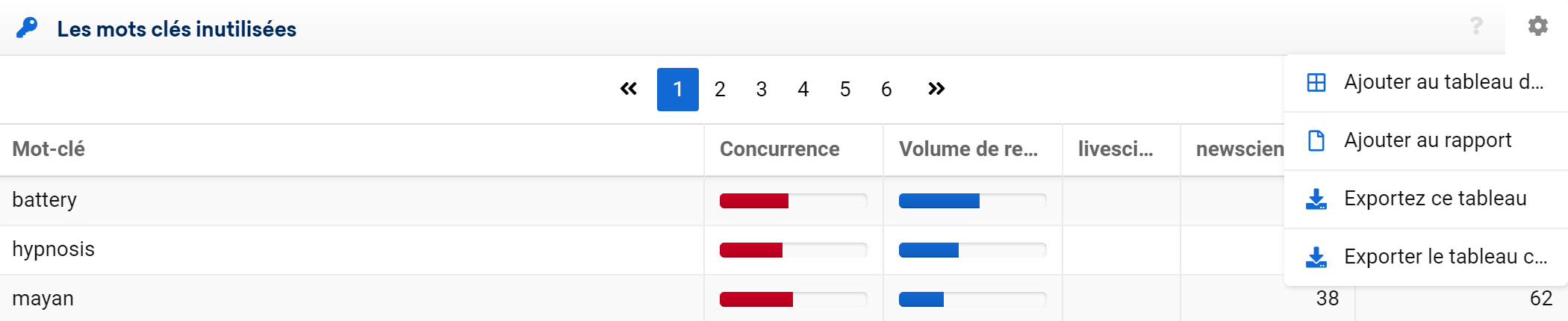Click the document icon for Ajouter au rapport
1568x321 pixels.
1316,140
